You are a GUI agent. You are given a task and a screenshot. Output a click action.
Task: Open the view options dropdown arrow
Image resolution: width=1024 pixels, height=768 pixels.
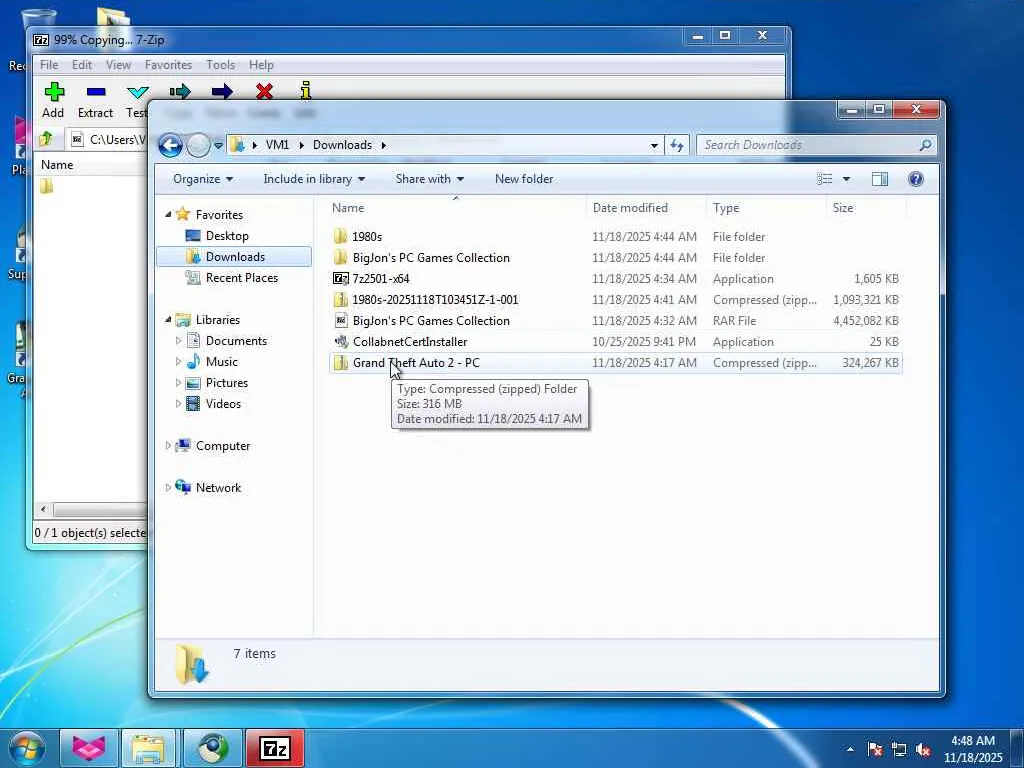(x=846, y=179)
